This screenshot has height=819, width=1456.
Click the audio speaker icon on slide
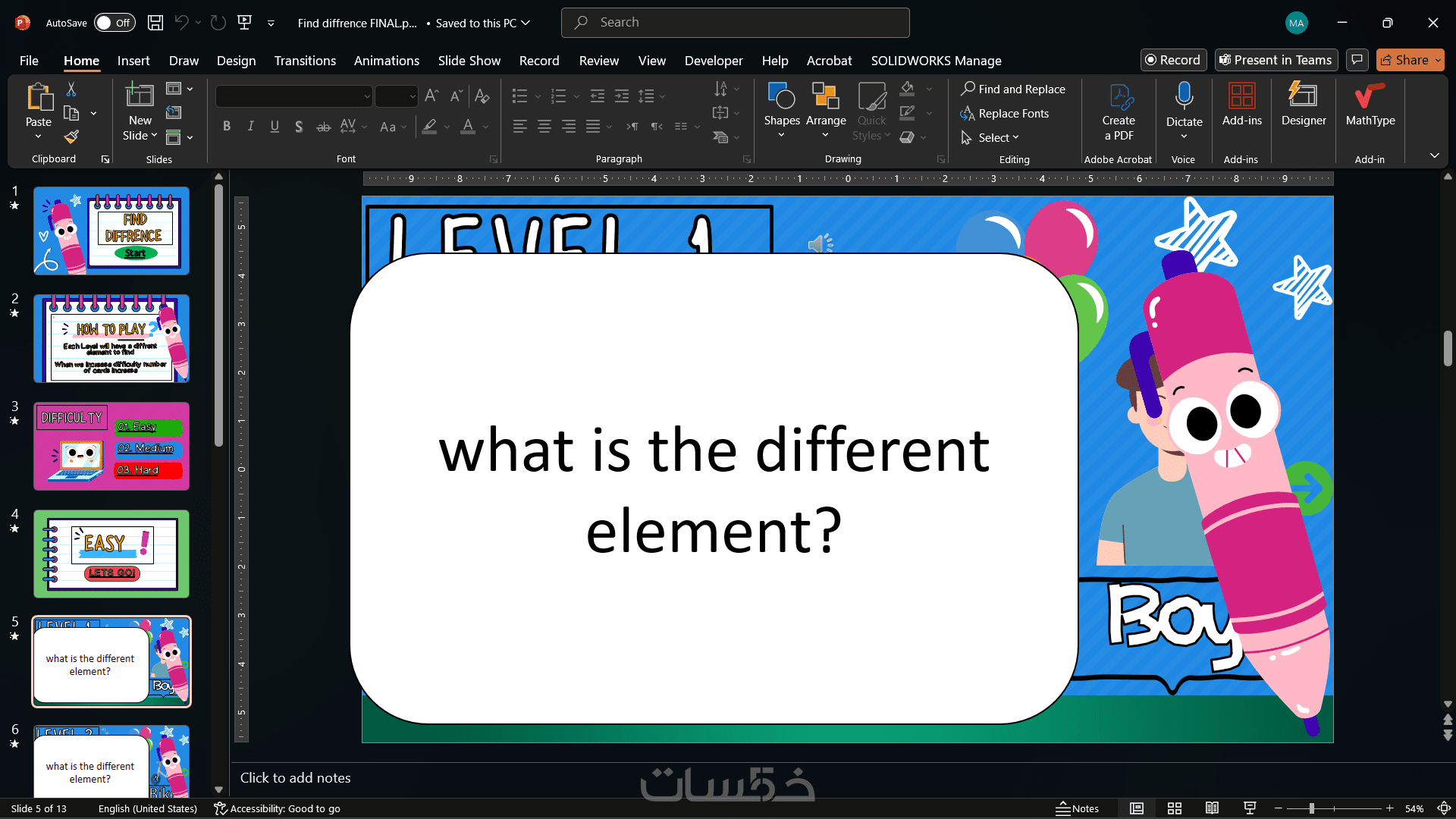click(820, 244)
